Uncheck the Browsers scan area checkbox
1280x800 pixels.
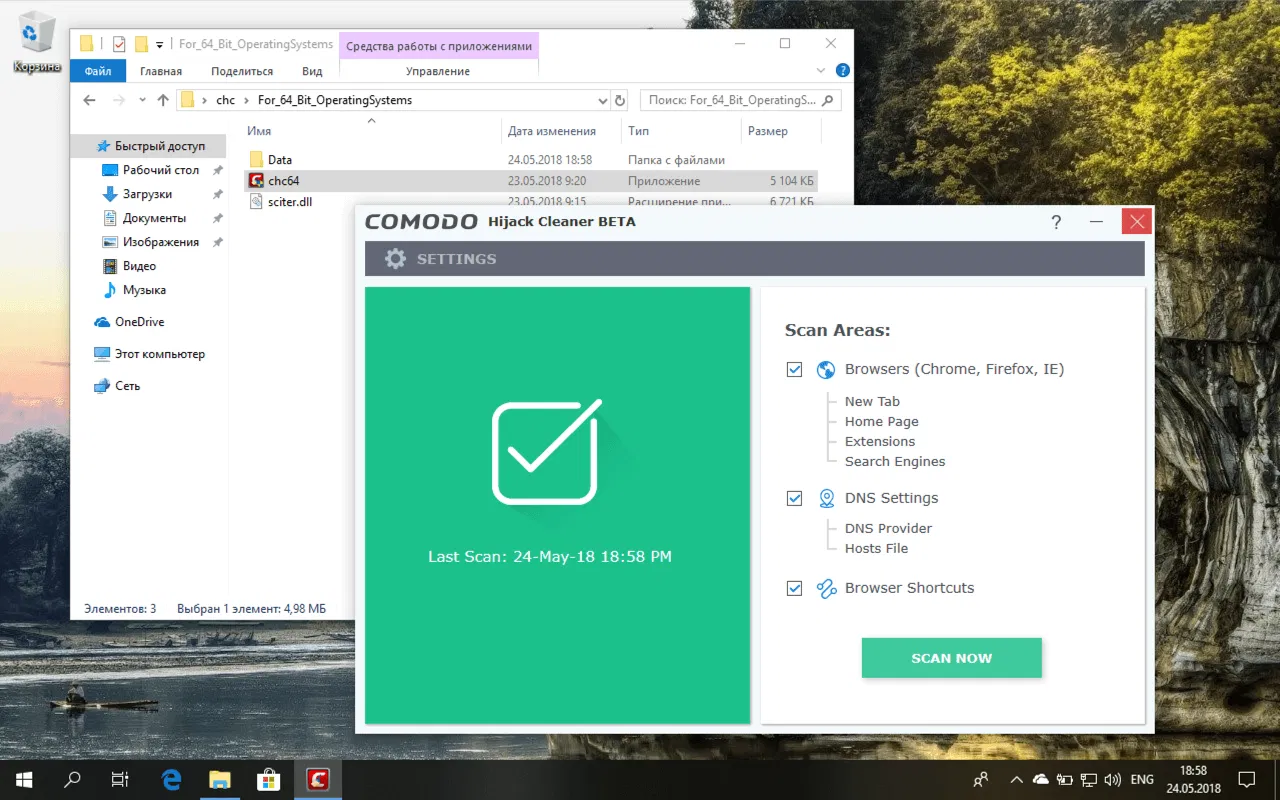tap(794, 370)
